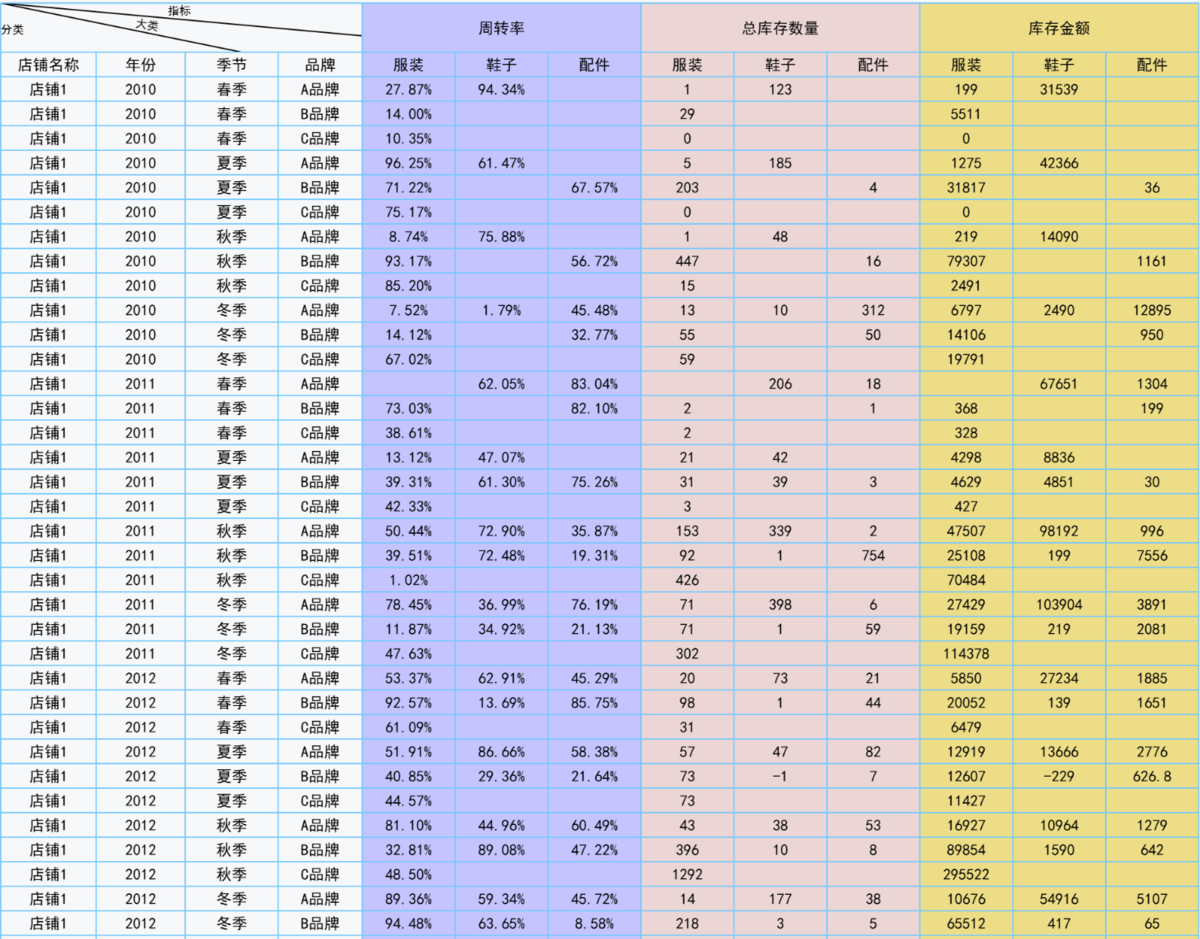This screenshot has width=1200, height=939.
Task: Click the cell showing 114378
Action: pos(966,653)
